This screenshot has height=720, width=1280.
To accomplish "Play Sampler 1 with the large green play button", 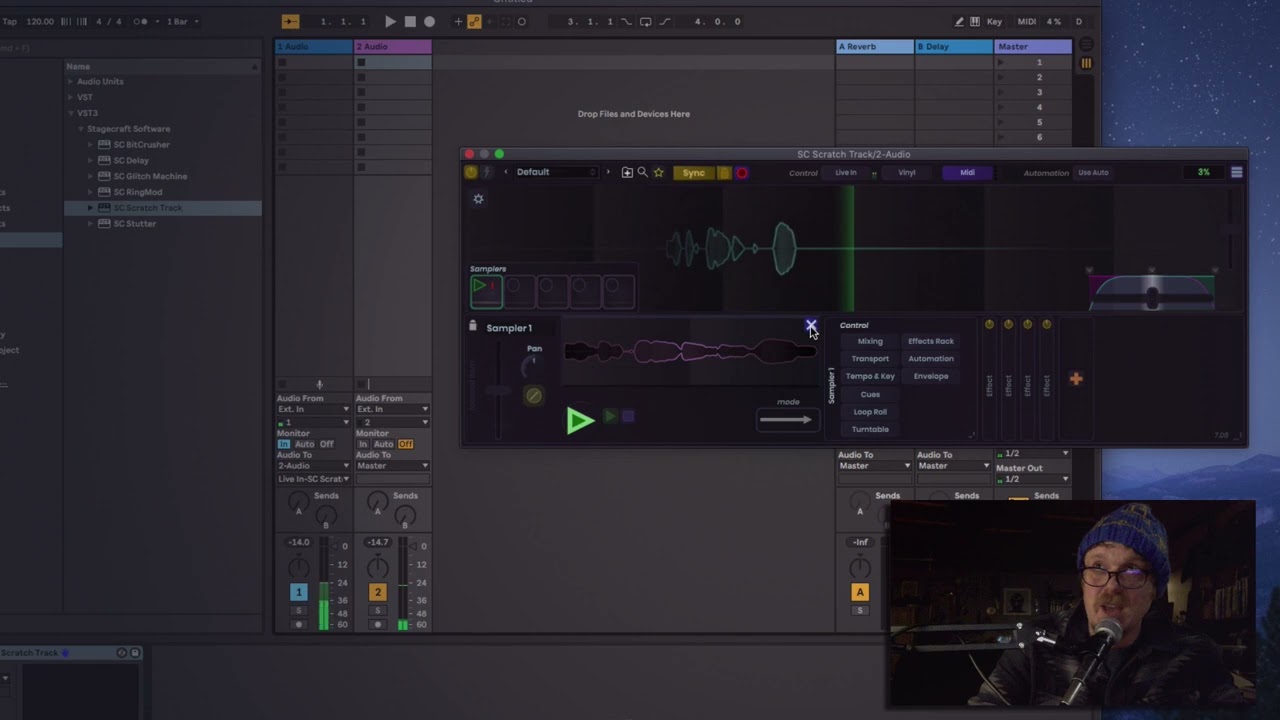I will 580,420.
